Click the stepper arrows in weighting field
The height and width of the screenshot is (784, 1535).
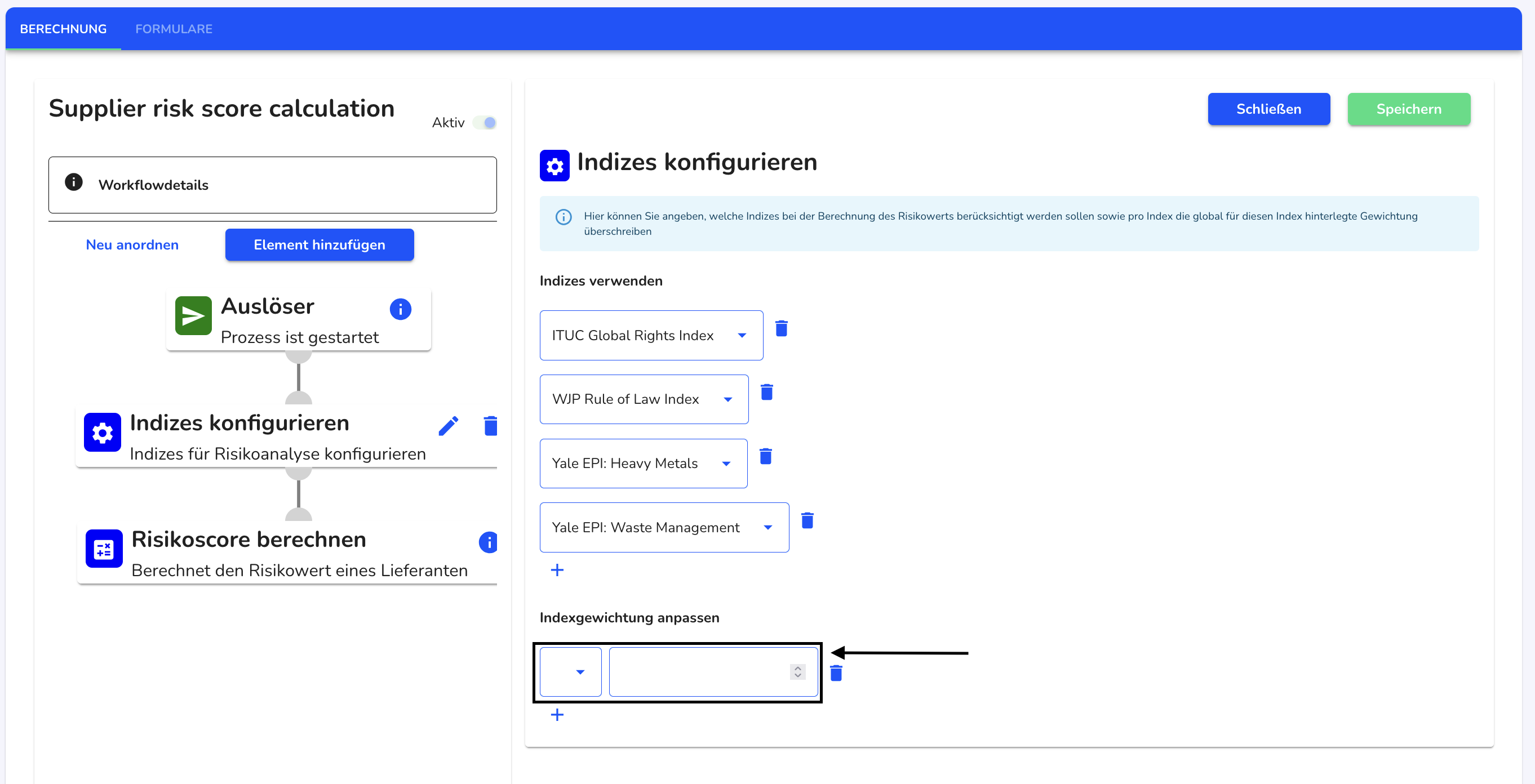[797, 672]
